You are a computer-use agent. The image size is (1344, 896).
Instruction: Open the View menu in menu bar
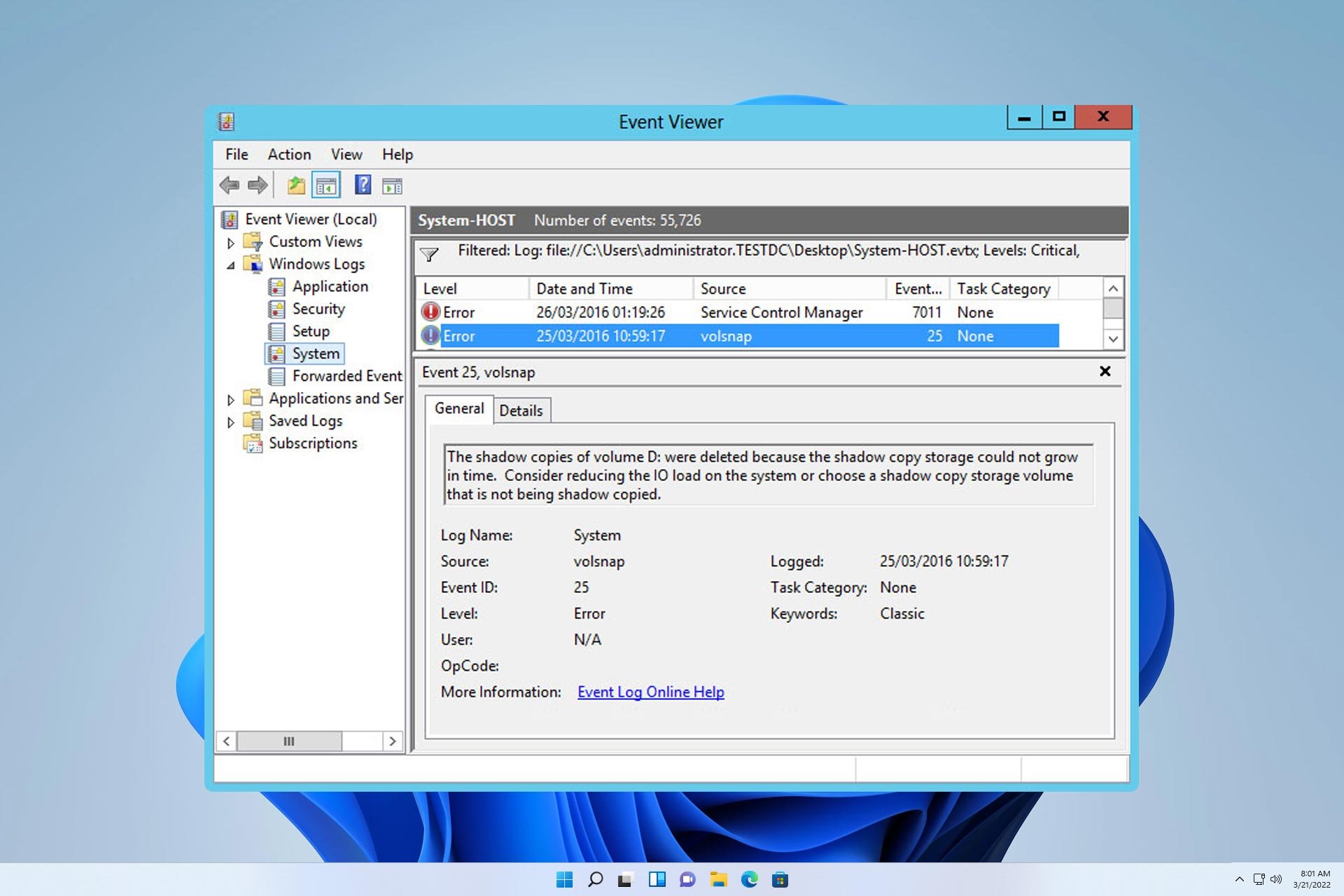click(346, 154)
